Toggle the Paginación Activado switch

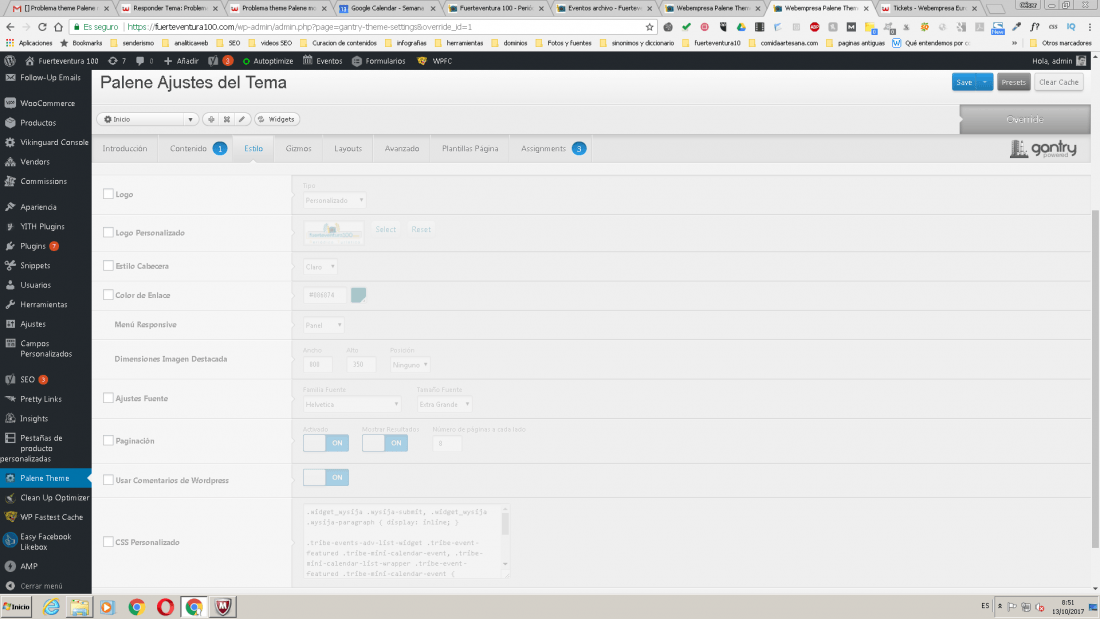click(326, 443)
